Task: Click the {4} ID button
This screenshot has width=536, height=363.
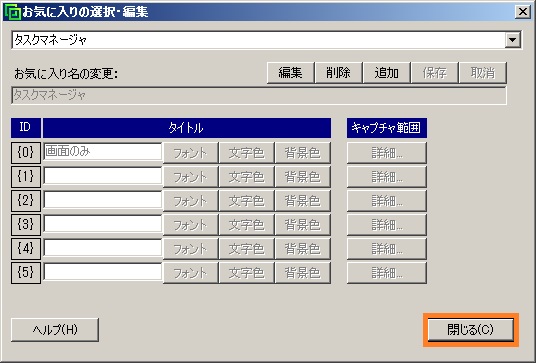Action: pos(26,248)
